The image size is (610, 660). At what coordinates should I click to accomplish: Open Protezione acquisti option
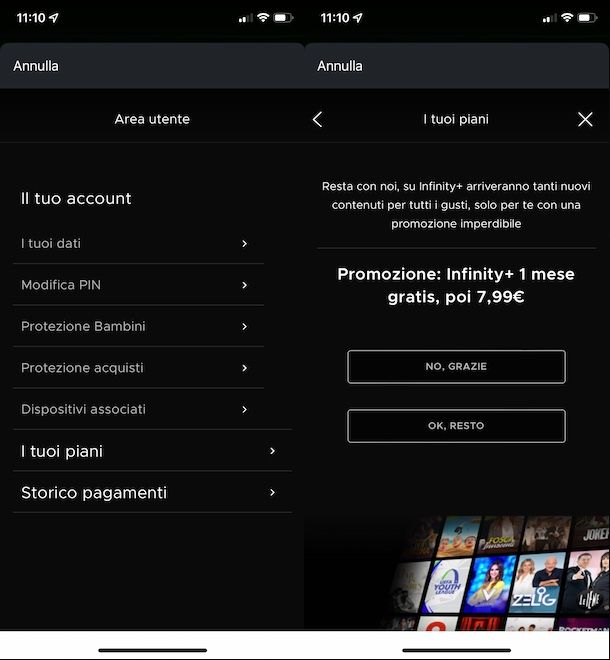tap(139, 368)
